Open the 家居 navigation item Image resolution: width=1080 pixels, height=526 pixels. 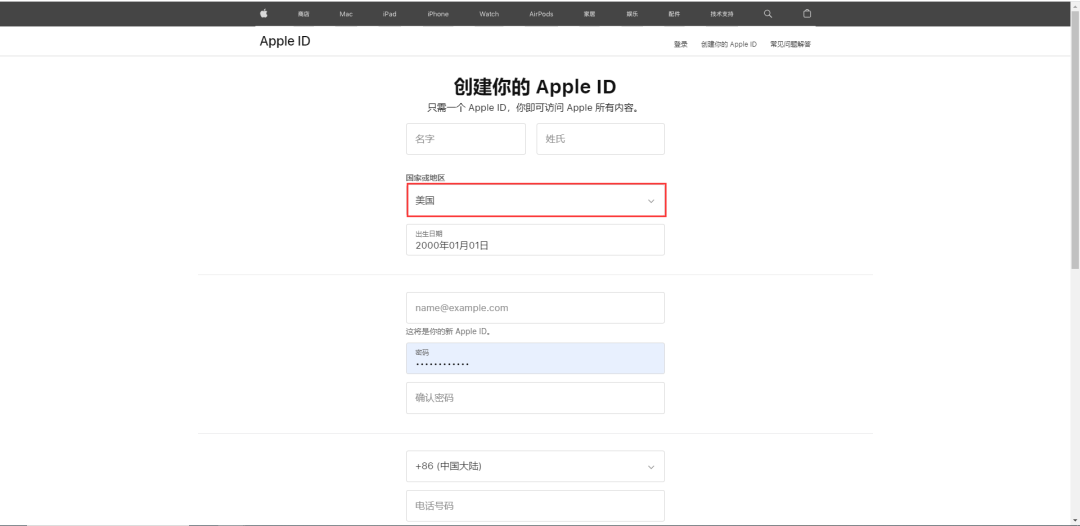point(589,14)
